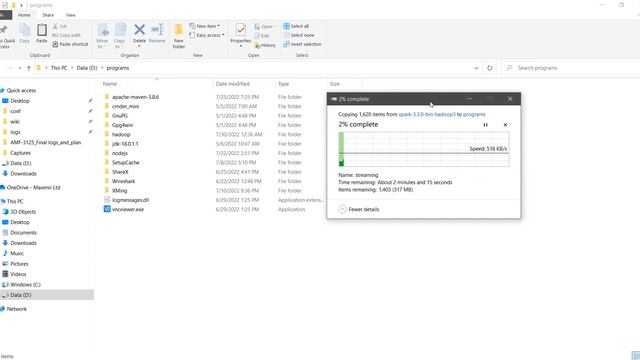Click Paste shortcut in the ribbon
Screen dimensions: 640x360
(70, 44)
